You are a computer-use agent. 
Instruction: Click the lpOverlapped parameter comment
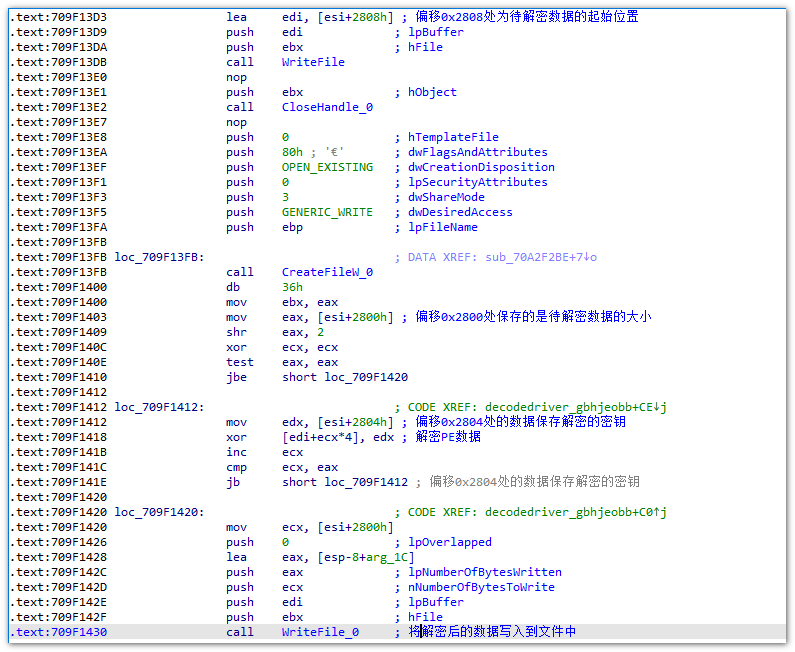coord(450,542)
